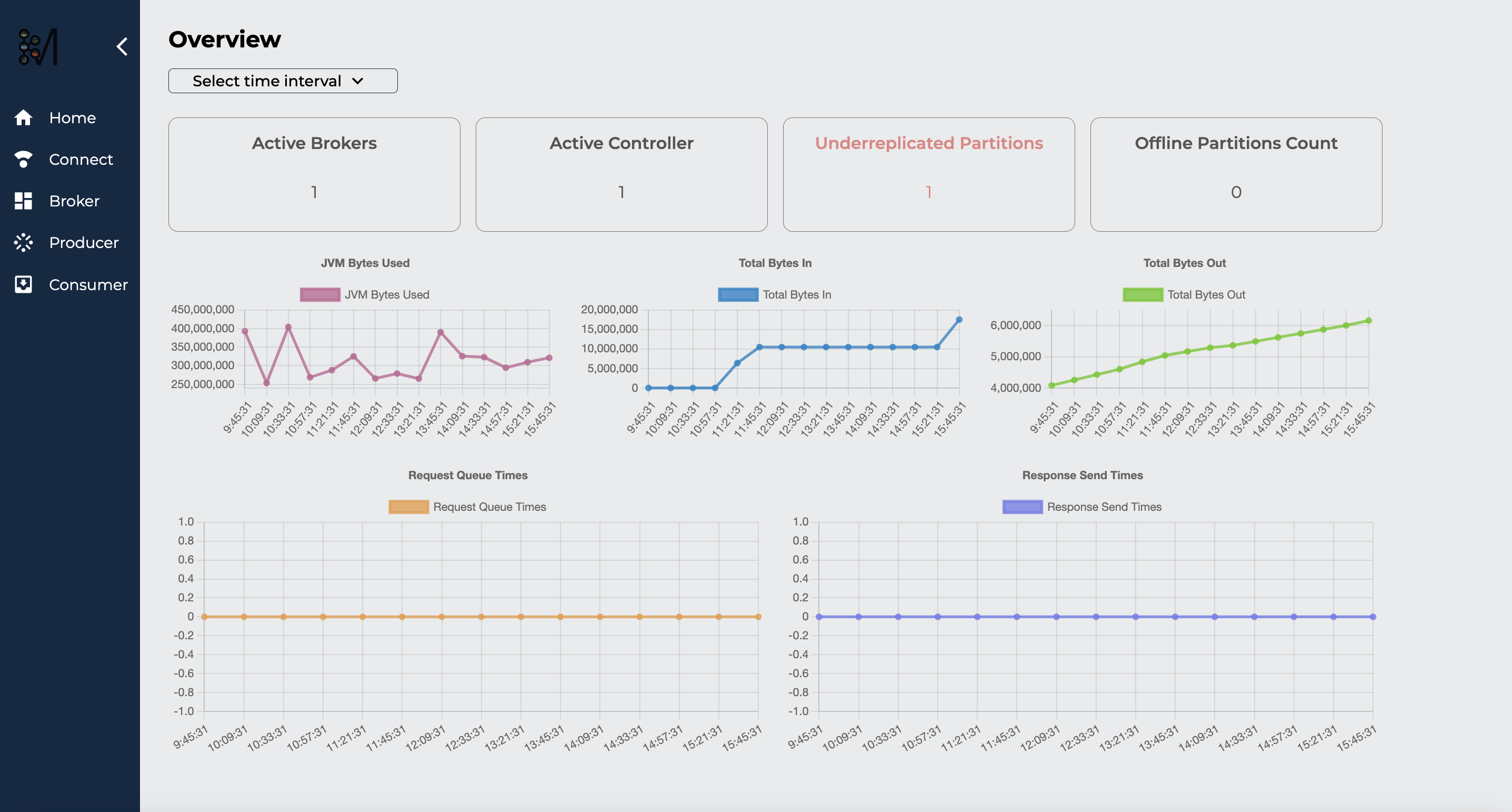Click the Request Queue Times orange swatch
This screenshot has height=812, width=1512.
408,507
